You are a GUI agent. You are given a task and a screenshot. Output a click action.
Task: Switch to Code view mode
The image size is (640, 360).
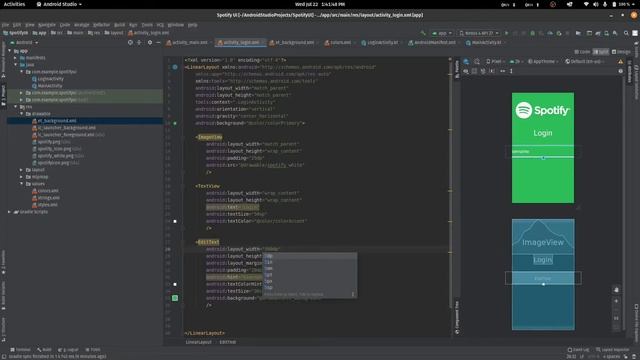(582, 52)
